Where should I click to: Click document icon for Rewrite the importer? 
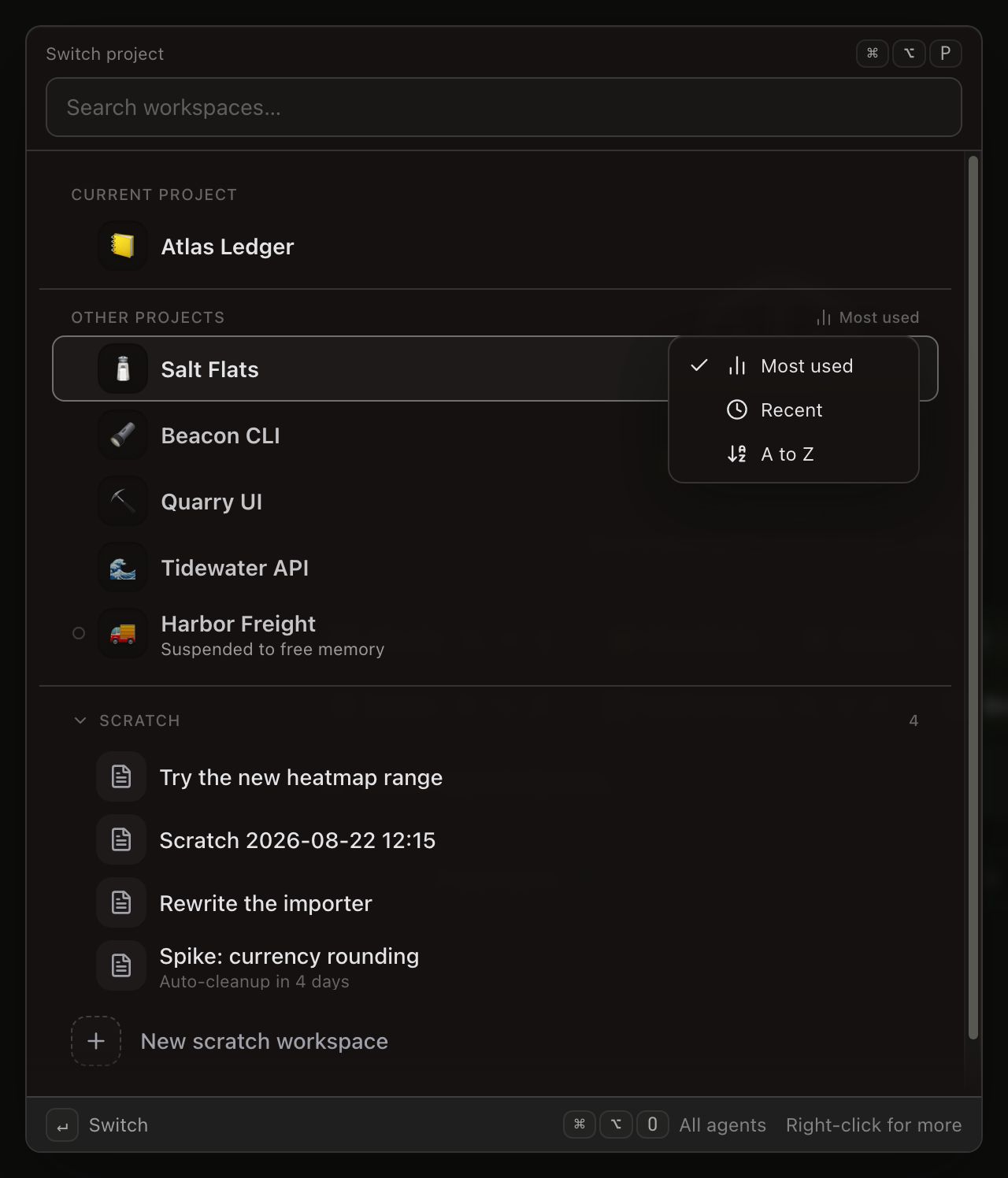point(121,902)
